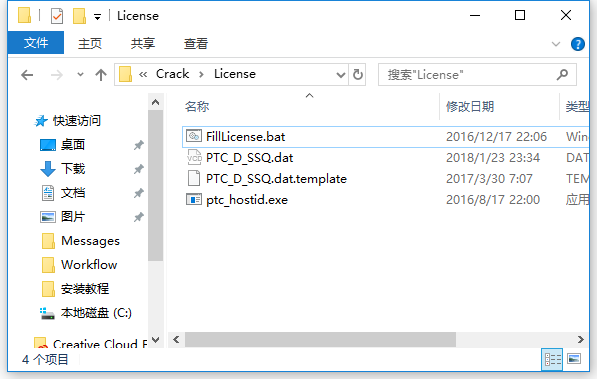The width and height of the screenshot is (597, 379).
Task: Click date 2016/12/17 22:06 of FillLicense.bat
Action: coord(496,137)
